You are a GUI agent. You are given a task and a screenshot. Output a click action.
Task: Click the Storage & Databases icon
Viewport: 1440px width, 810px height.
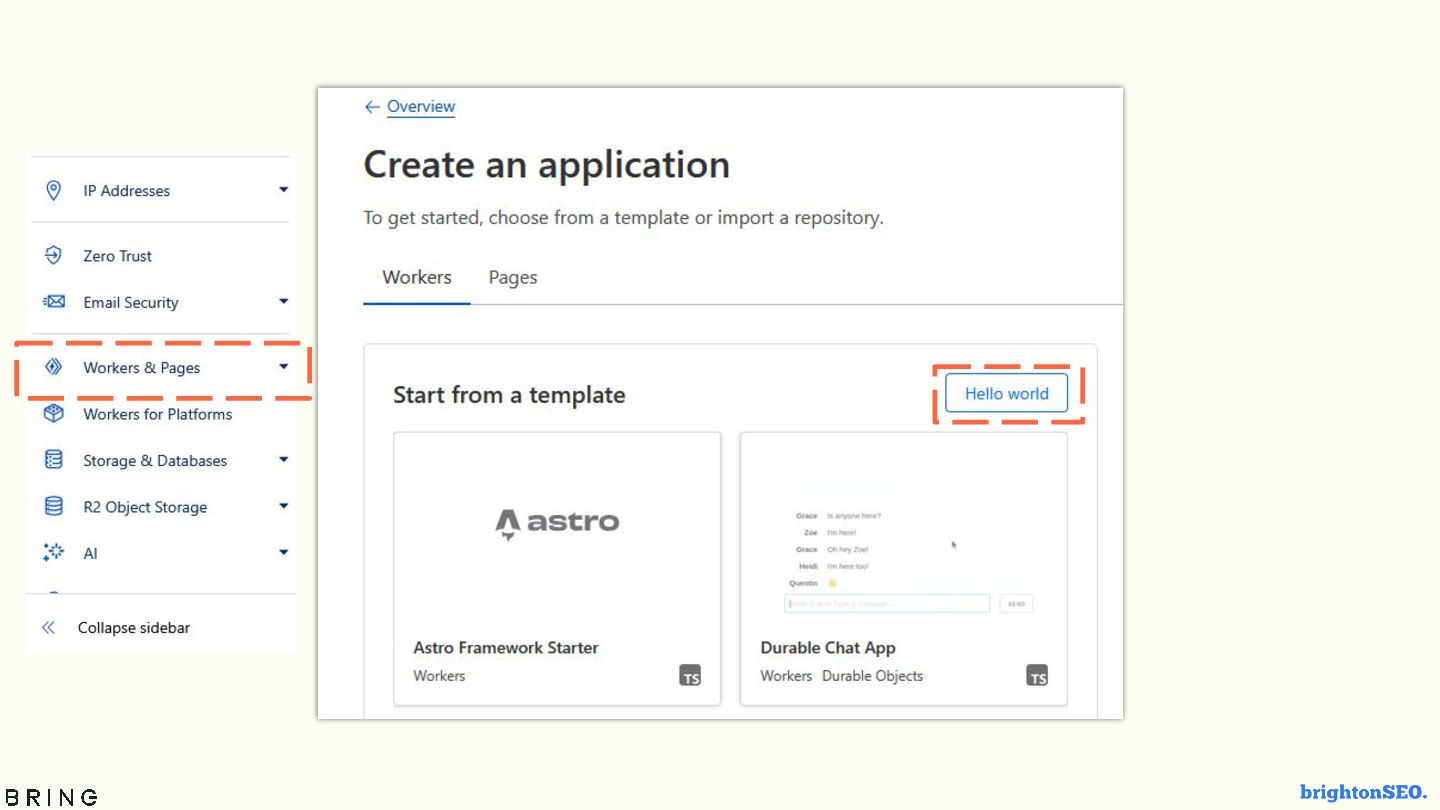[x=54, y=460]
